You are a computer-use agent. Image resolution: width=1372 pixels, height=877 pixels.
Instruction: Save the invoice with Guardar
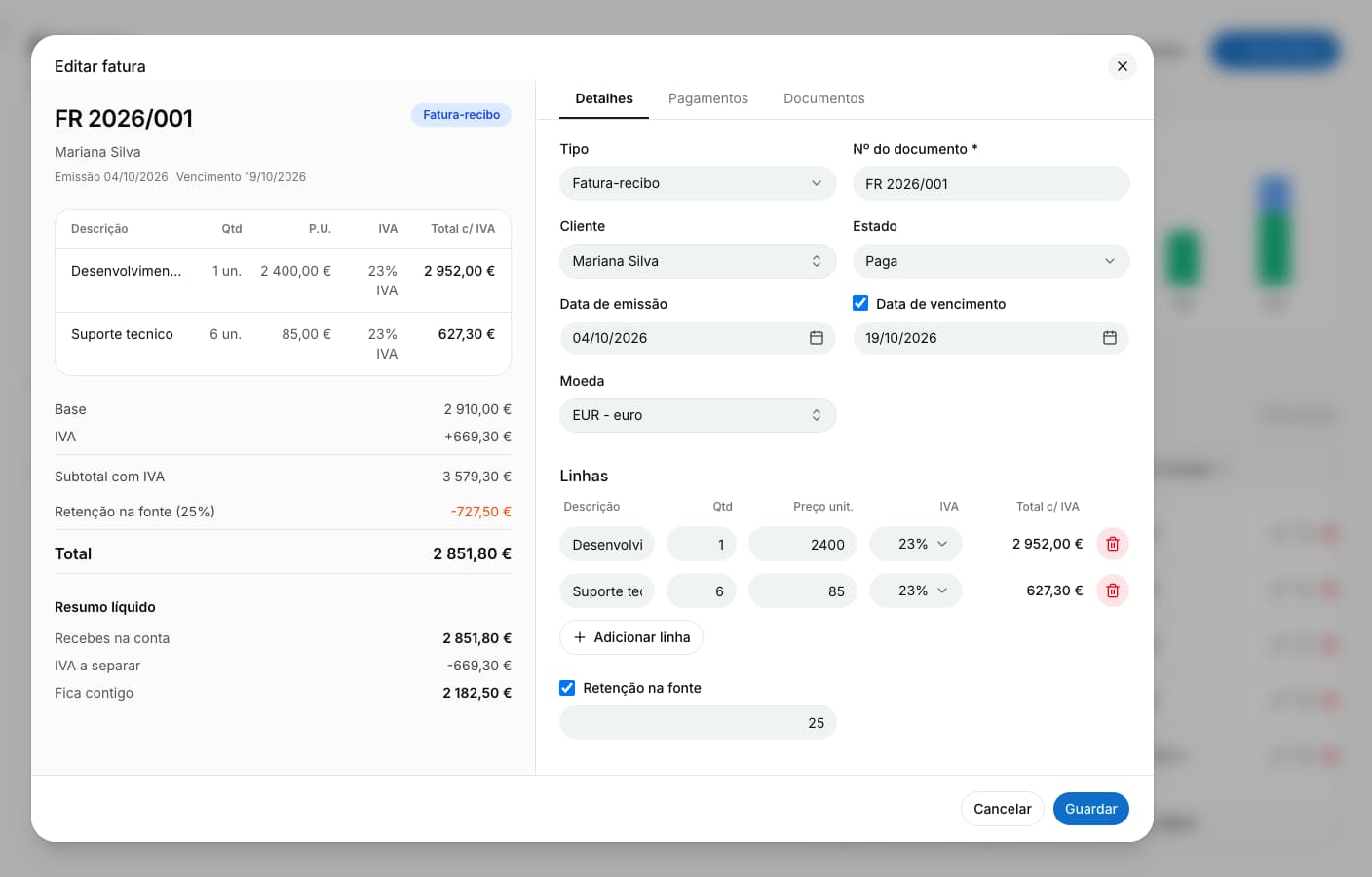(1091, 809)
